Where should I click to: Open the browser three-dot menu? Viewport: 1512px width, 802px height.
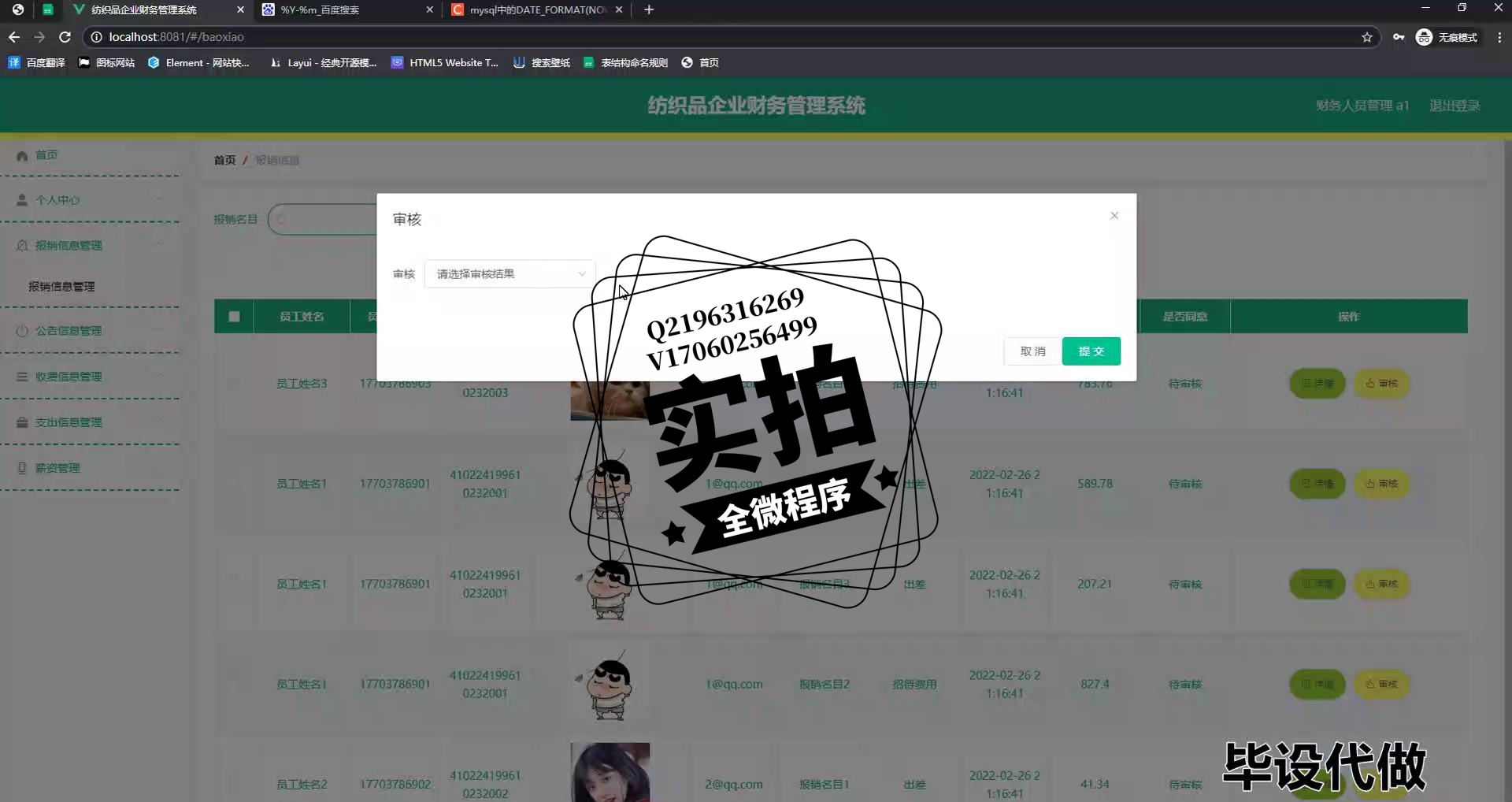[x=1499, y=37]
